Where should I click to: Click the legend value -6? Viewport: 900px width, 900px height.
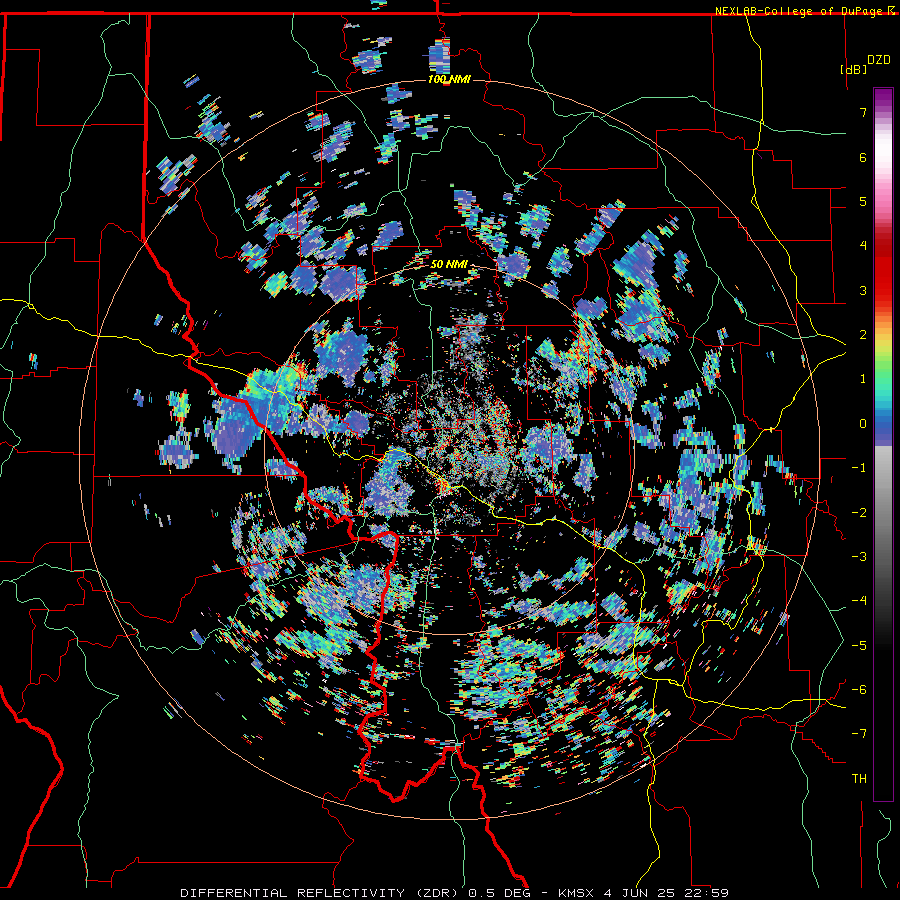[859, 690]
